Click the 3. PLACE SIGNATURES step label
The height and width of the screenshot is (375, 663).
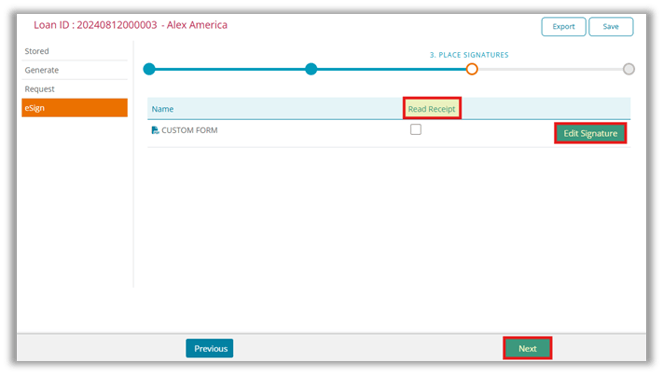click(469, 55)
